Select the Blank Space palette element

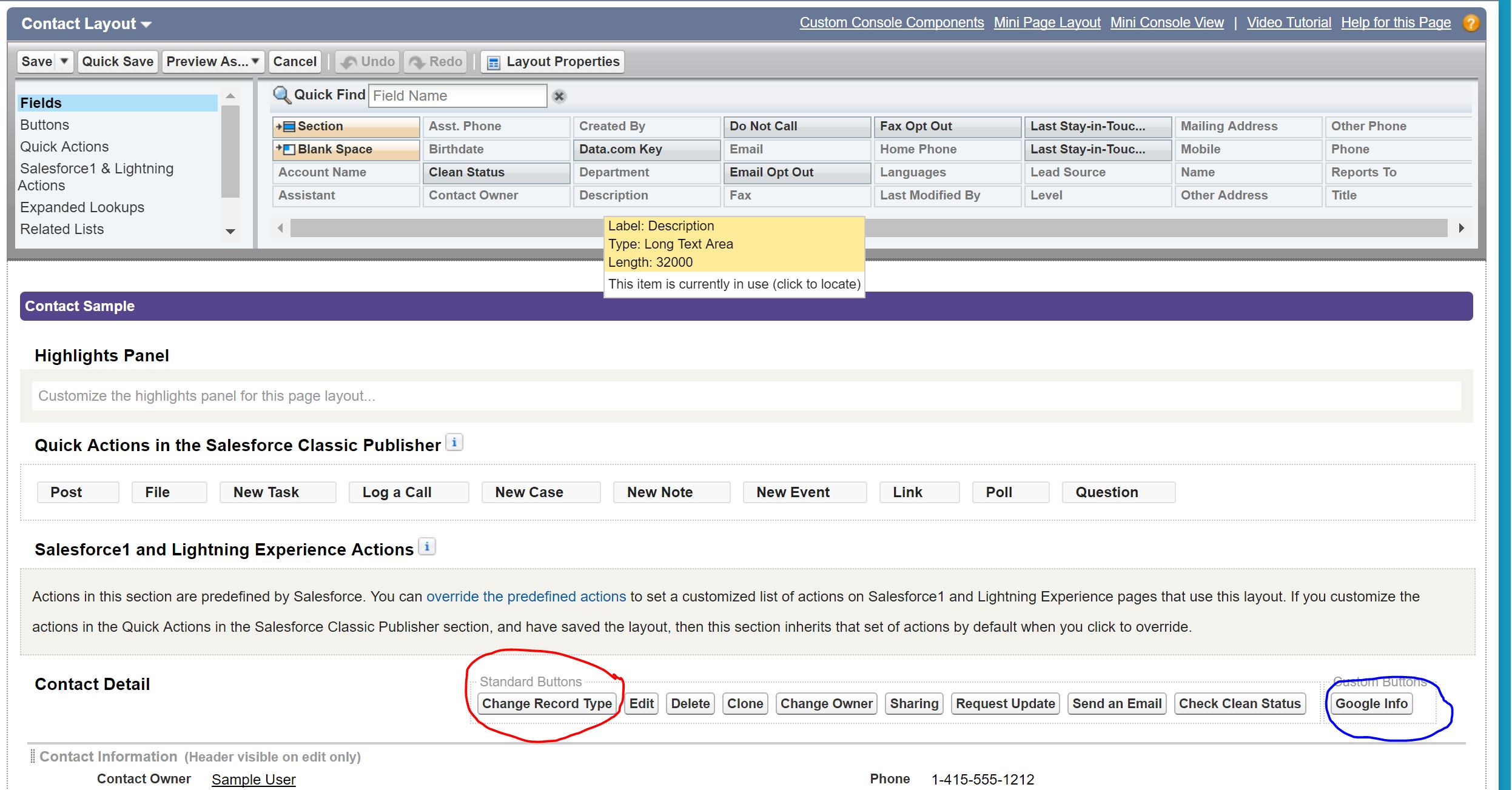pos(346,149)
